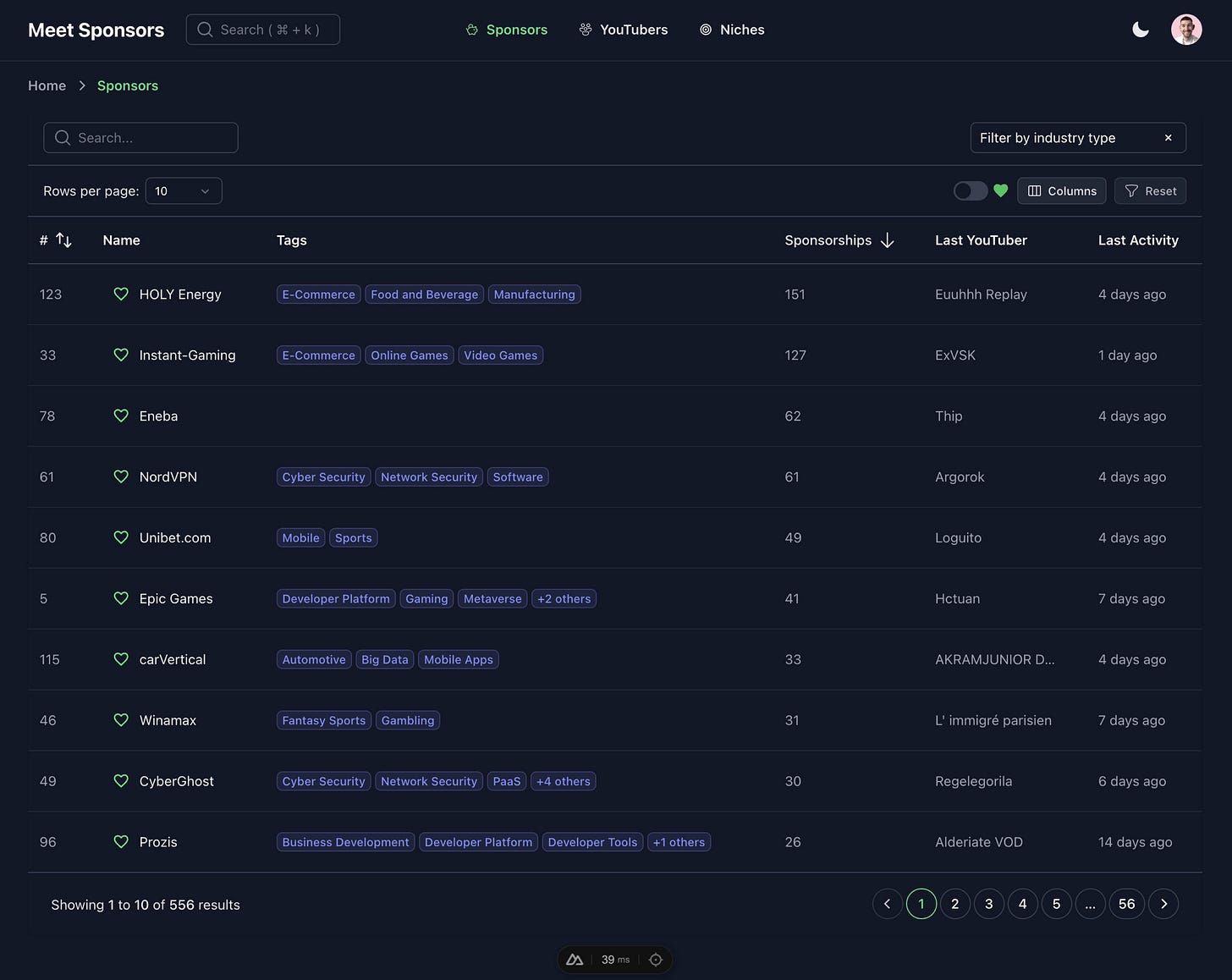
Task: Favorite Prozis with heart icon
Action: click(121, 842)
